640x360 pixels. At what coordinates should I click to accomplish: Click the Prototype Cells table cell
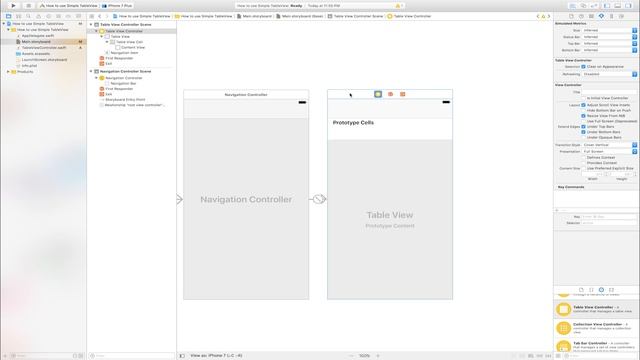pos(390,129)
